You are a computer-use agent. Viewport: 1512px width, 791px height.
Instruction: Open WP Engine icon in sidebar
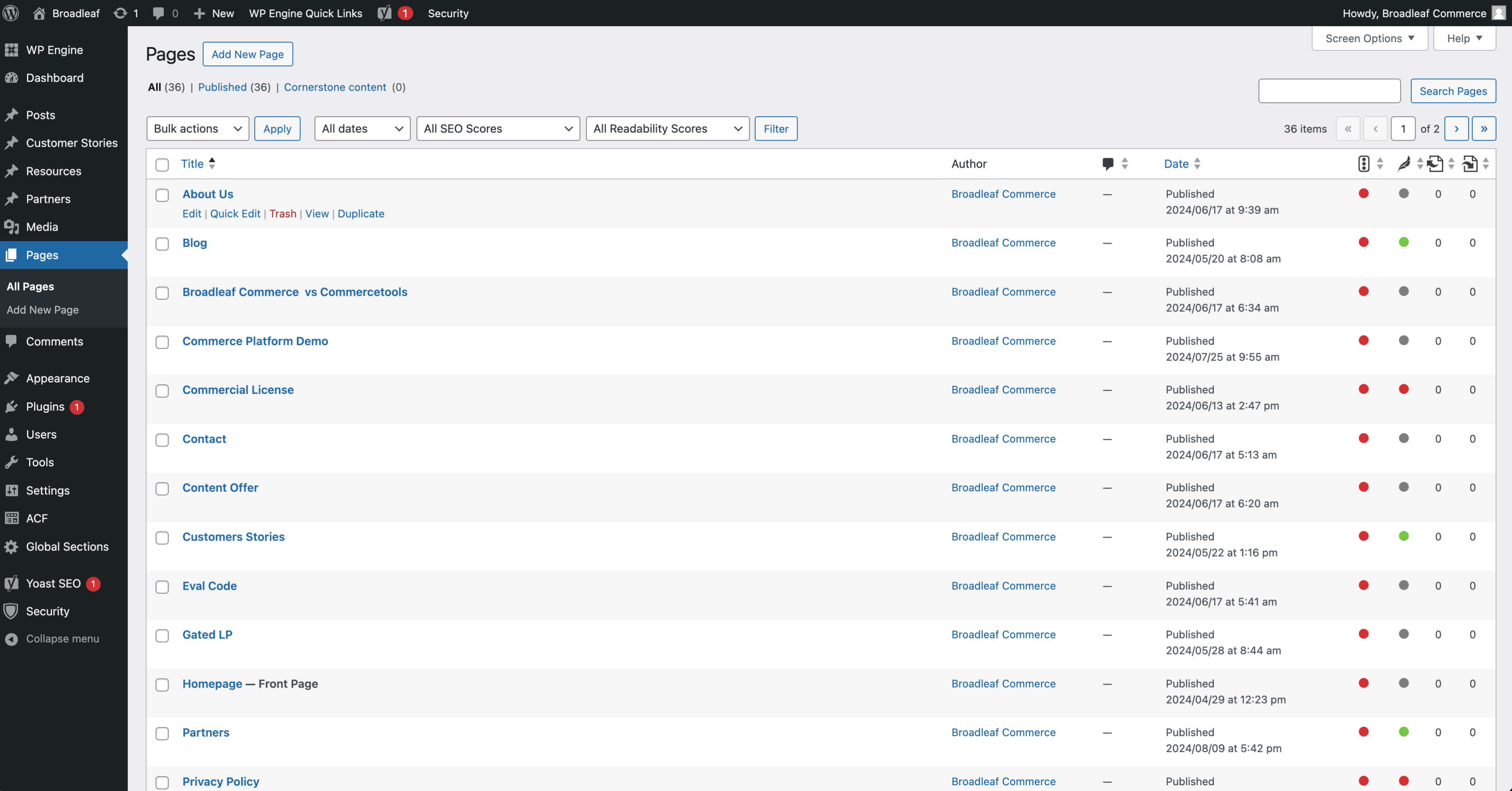click(x=11, y=50)
